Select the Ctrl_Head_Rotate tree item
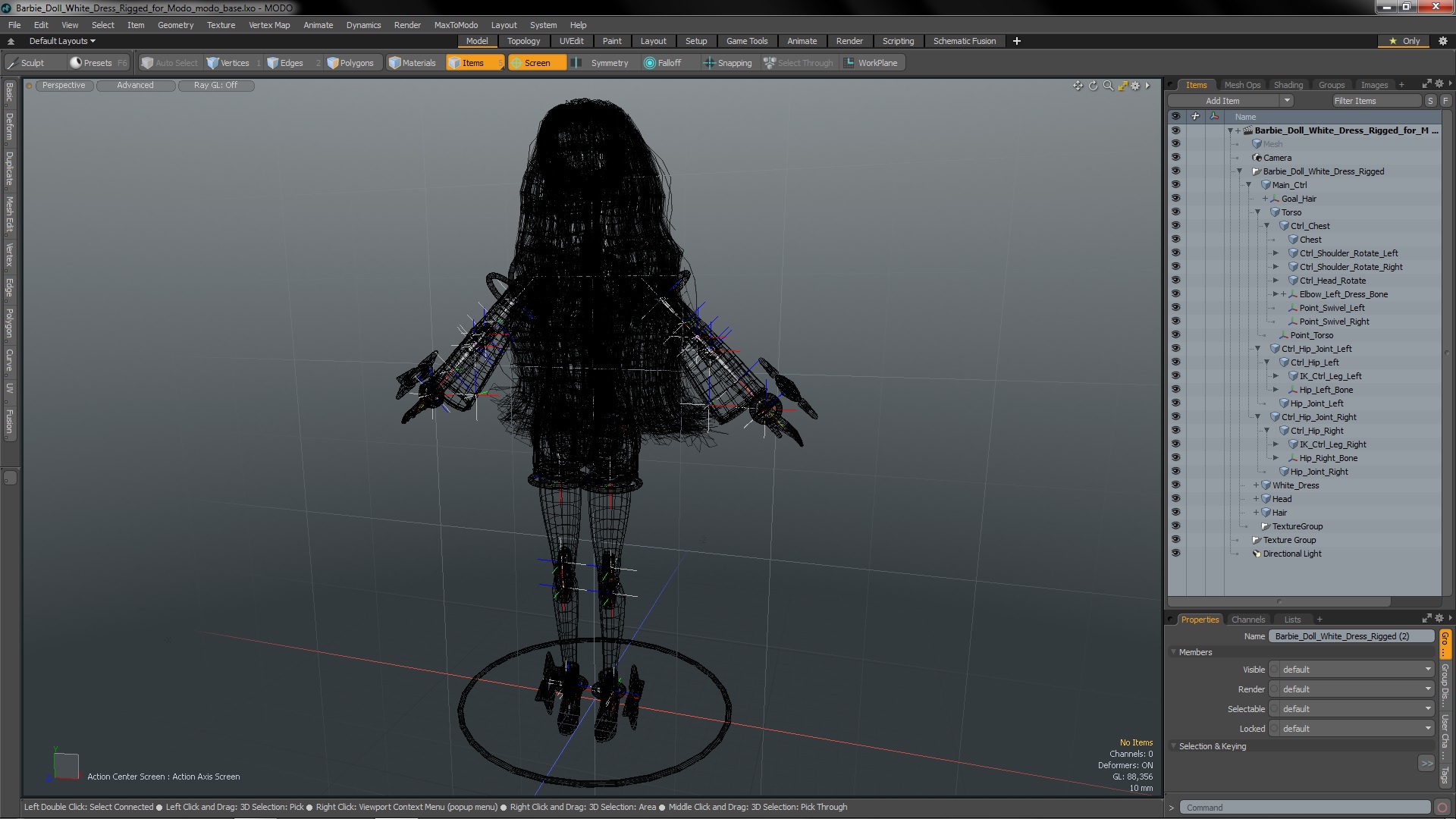Viewport: 1456px width, 819px height. [1332, 281]
